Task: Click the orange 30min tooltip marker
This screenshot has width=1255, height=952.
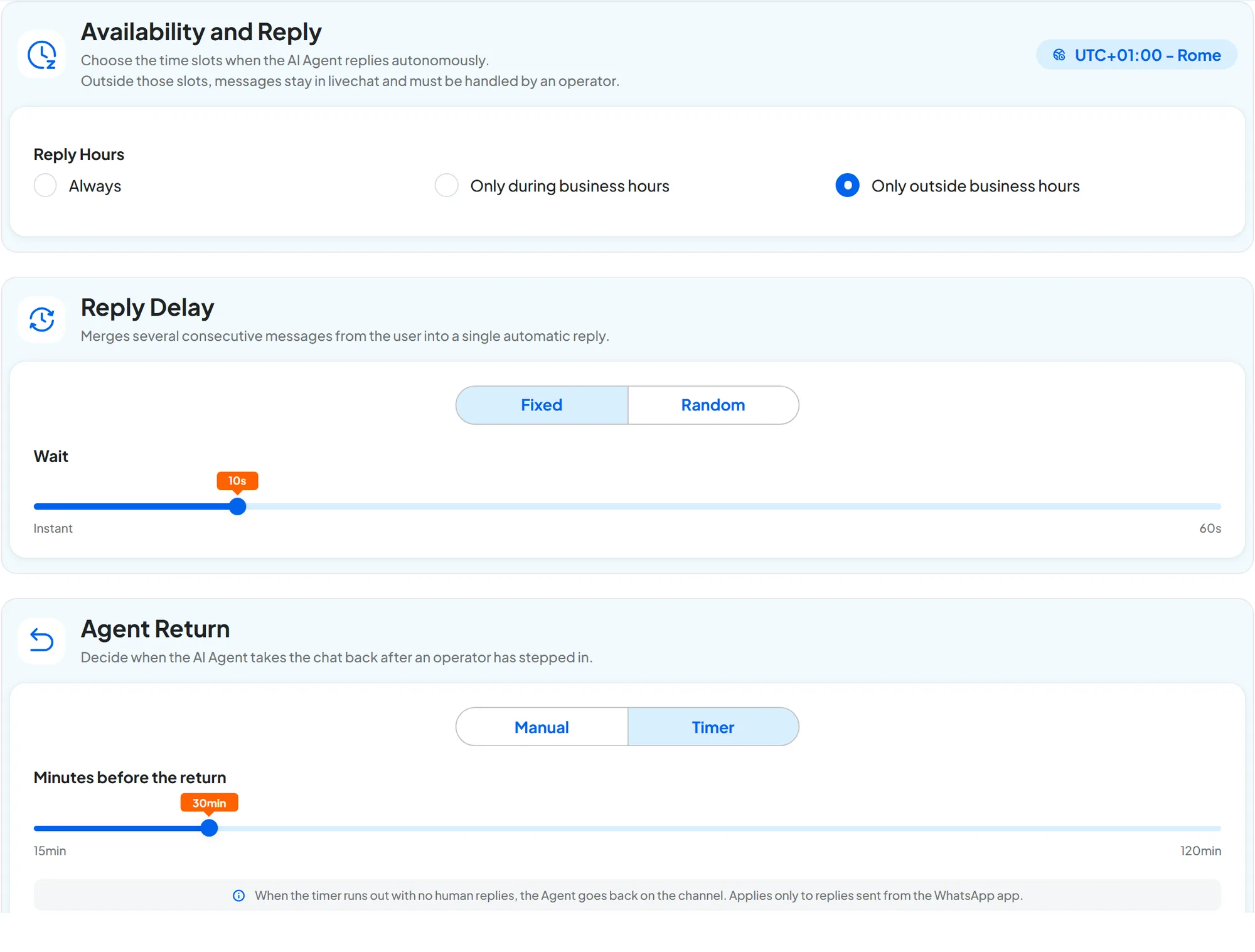Action: click(x=209, y=803)
